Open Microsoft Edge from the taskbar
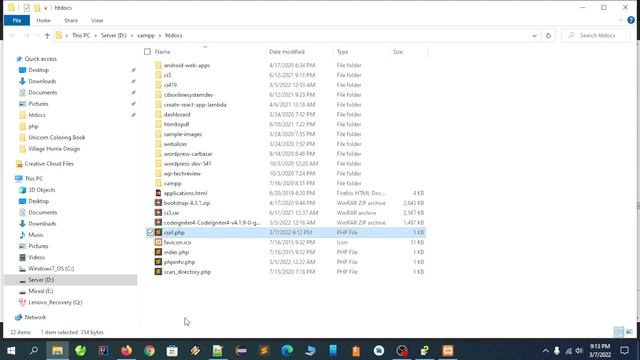 point(287,351)
